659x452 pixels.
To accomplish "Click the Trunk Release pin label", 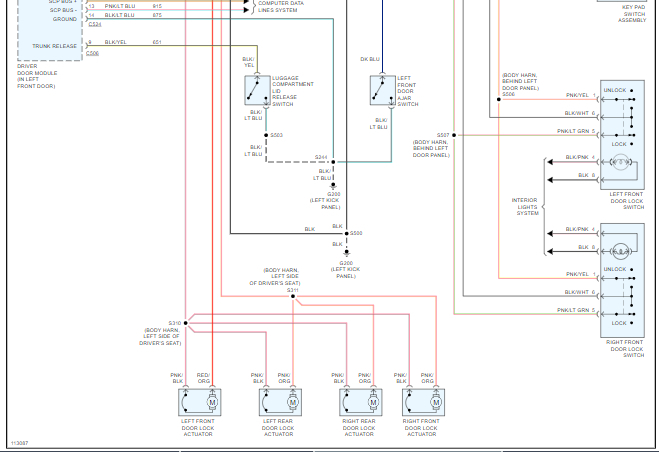I will (55, 46).
